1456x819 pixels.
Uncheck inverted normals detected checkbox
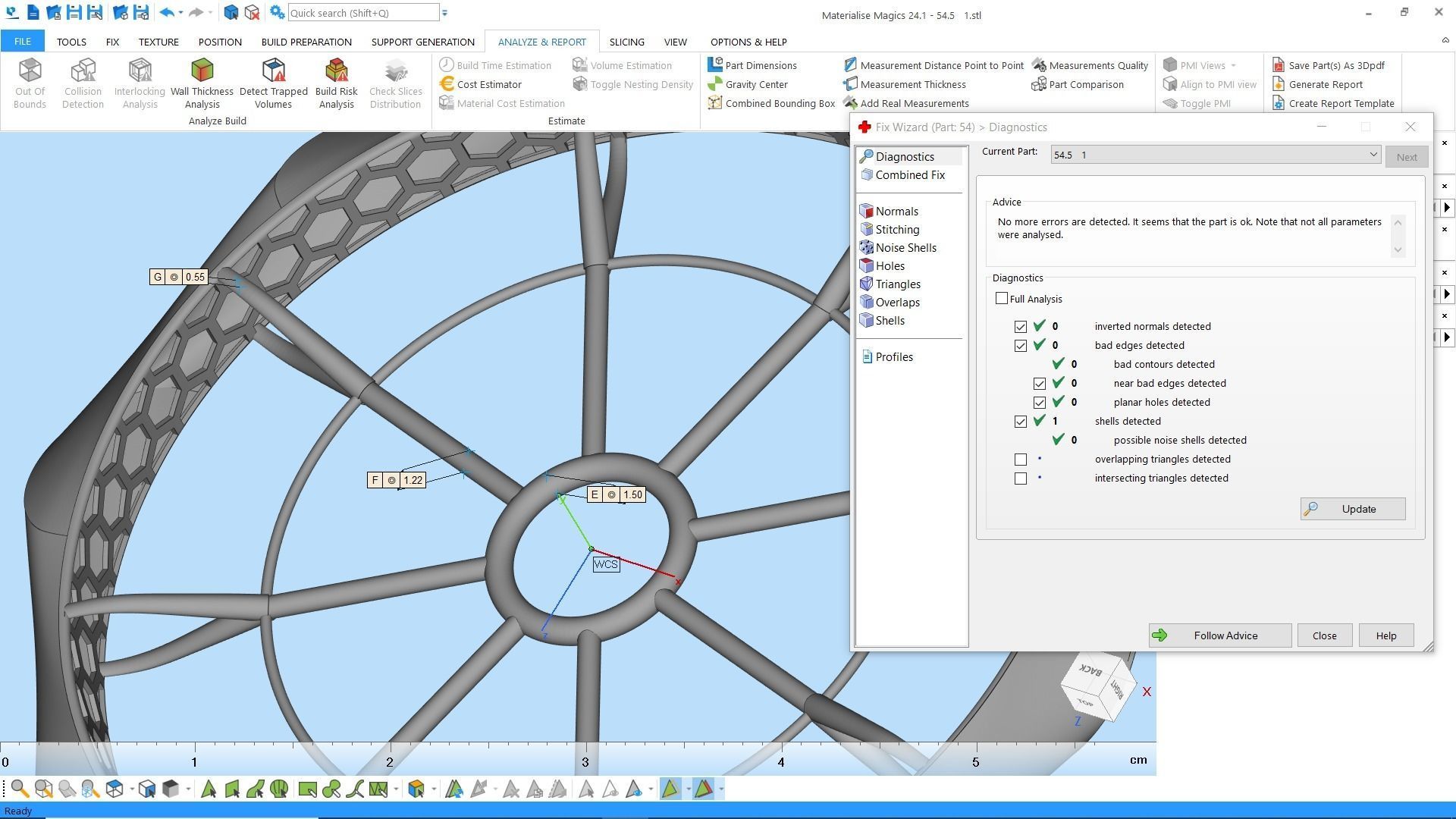pyautogui.click(x=1021, y=327)
